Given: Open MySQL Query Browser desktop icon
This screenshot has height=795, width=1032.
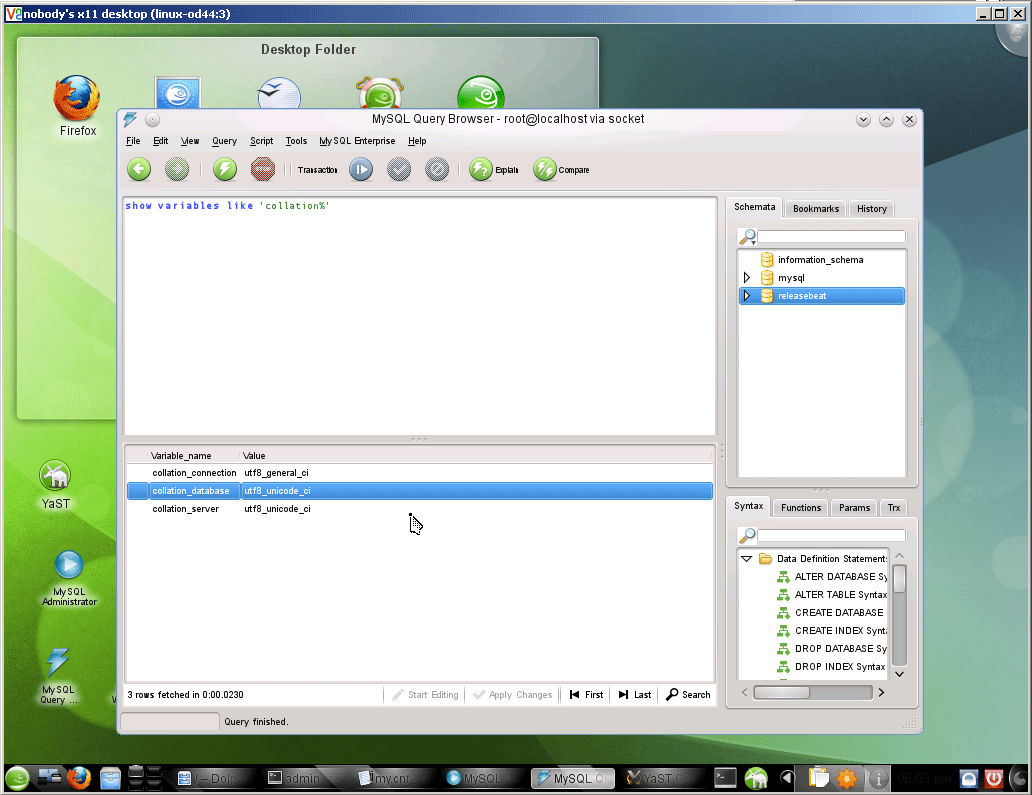Looking at the screenshot, I should 58,676.
